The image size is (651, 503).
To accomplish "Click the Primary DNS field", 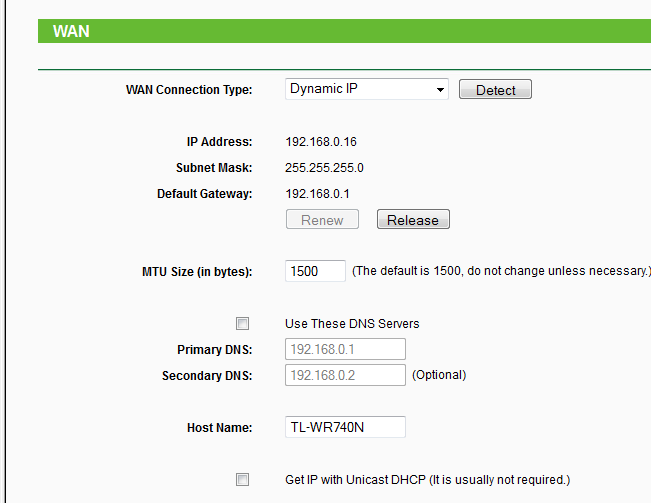I will pyautogui.click(x=345, y=349).
